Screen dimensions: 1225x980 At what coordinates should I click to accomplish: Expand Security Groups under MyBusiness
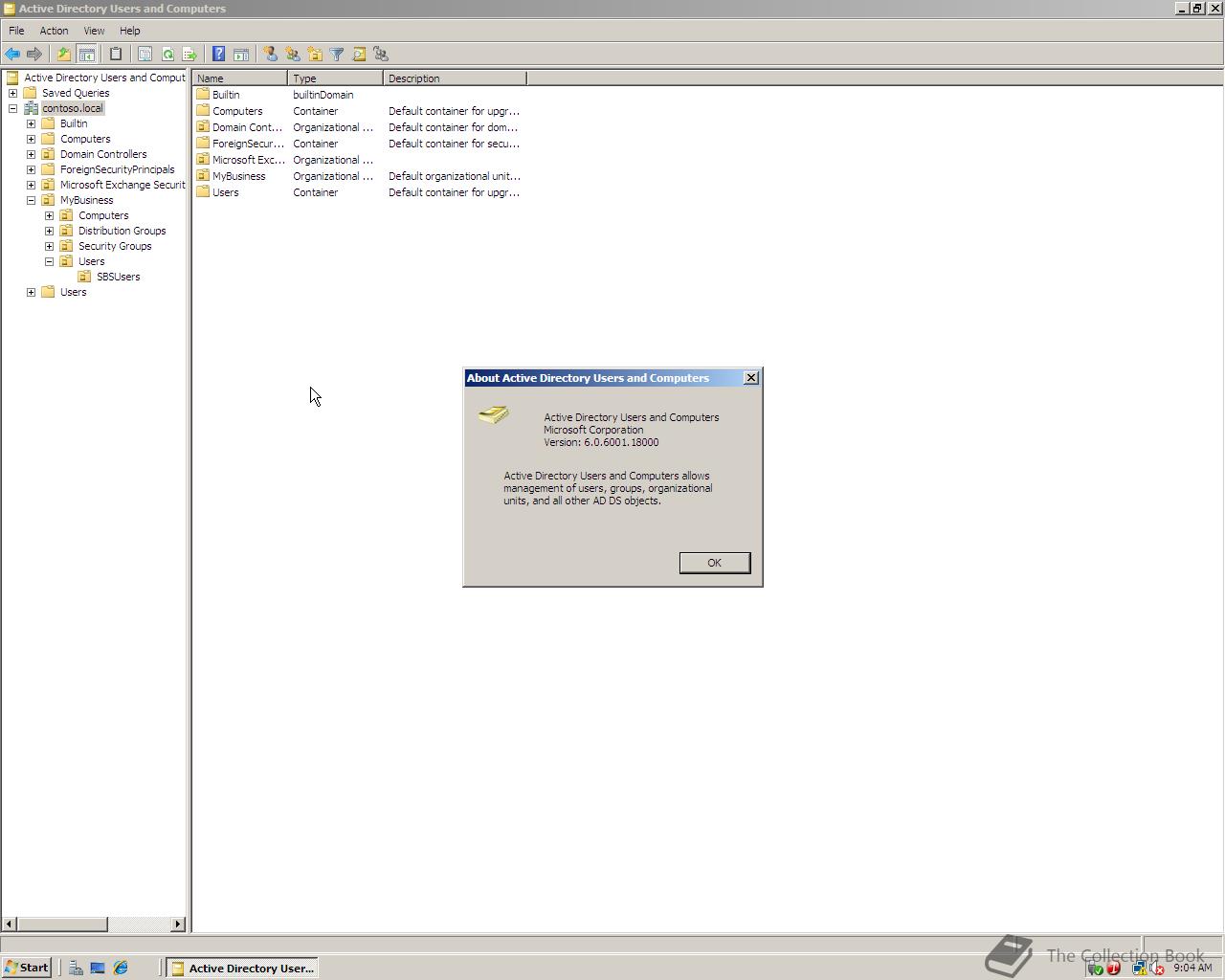49,246
